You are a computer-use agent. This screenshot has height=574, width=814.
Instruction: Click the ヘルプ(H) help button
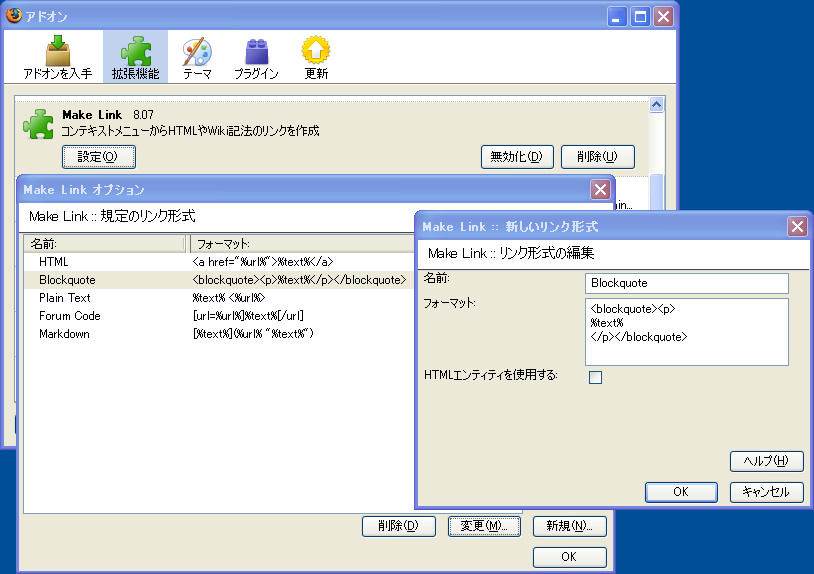767,461
